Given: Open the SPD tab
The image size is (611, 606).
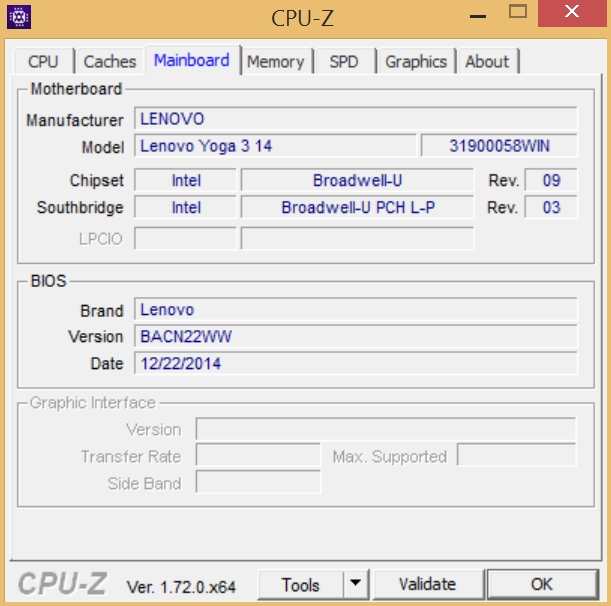Looking at the screenshot, I should 344,61.
